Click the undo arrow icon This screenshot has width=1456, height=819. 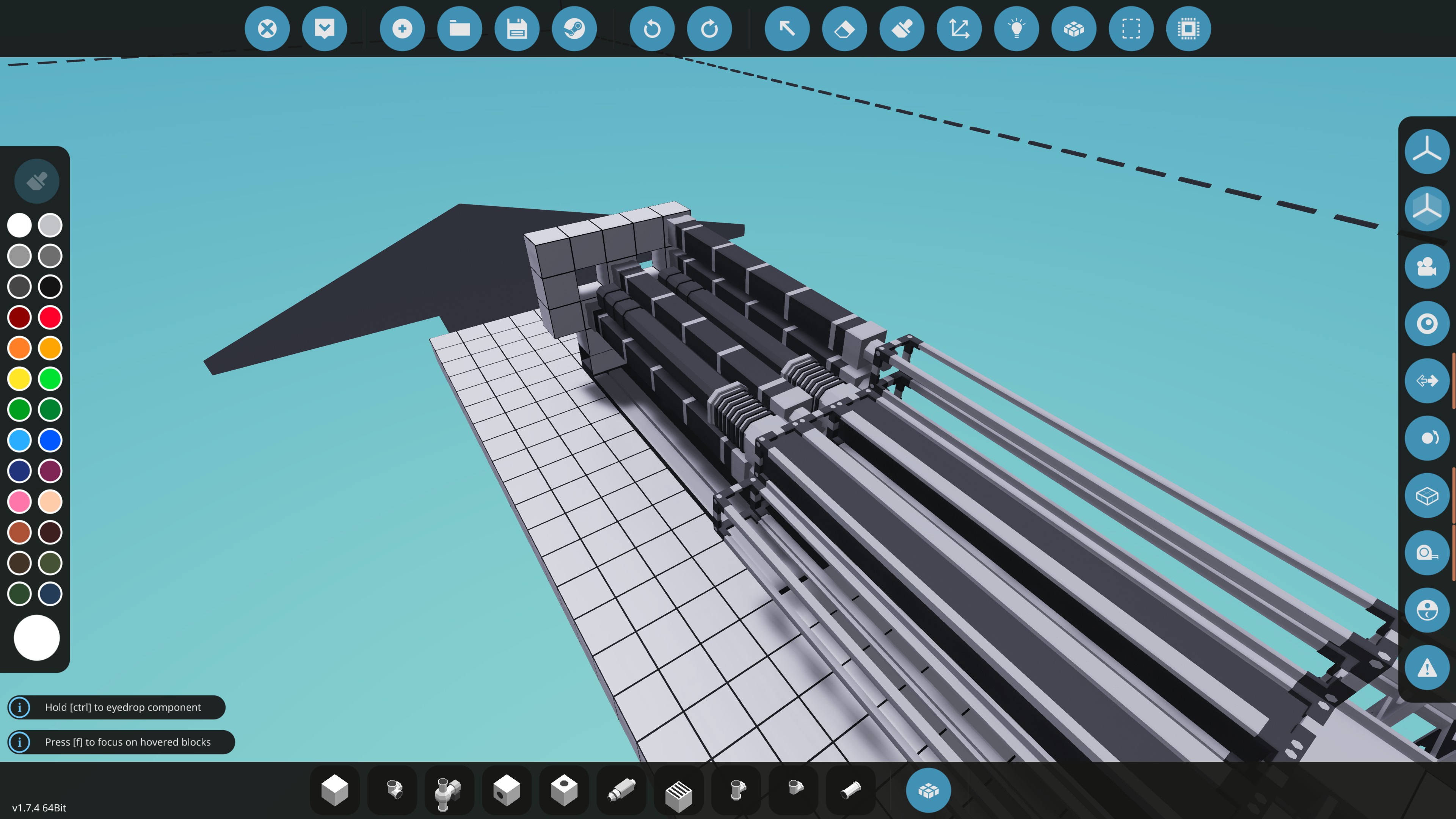point(652,29)
